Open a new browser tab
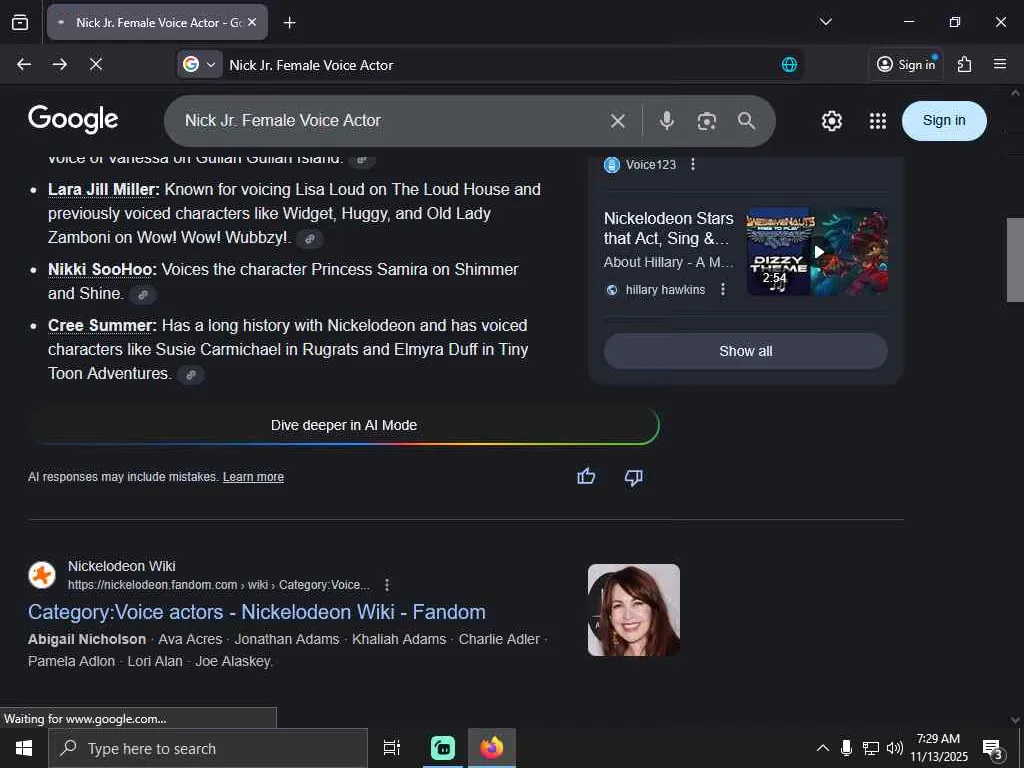The image size is (1024, 768). point(289,23)
